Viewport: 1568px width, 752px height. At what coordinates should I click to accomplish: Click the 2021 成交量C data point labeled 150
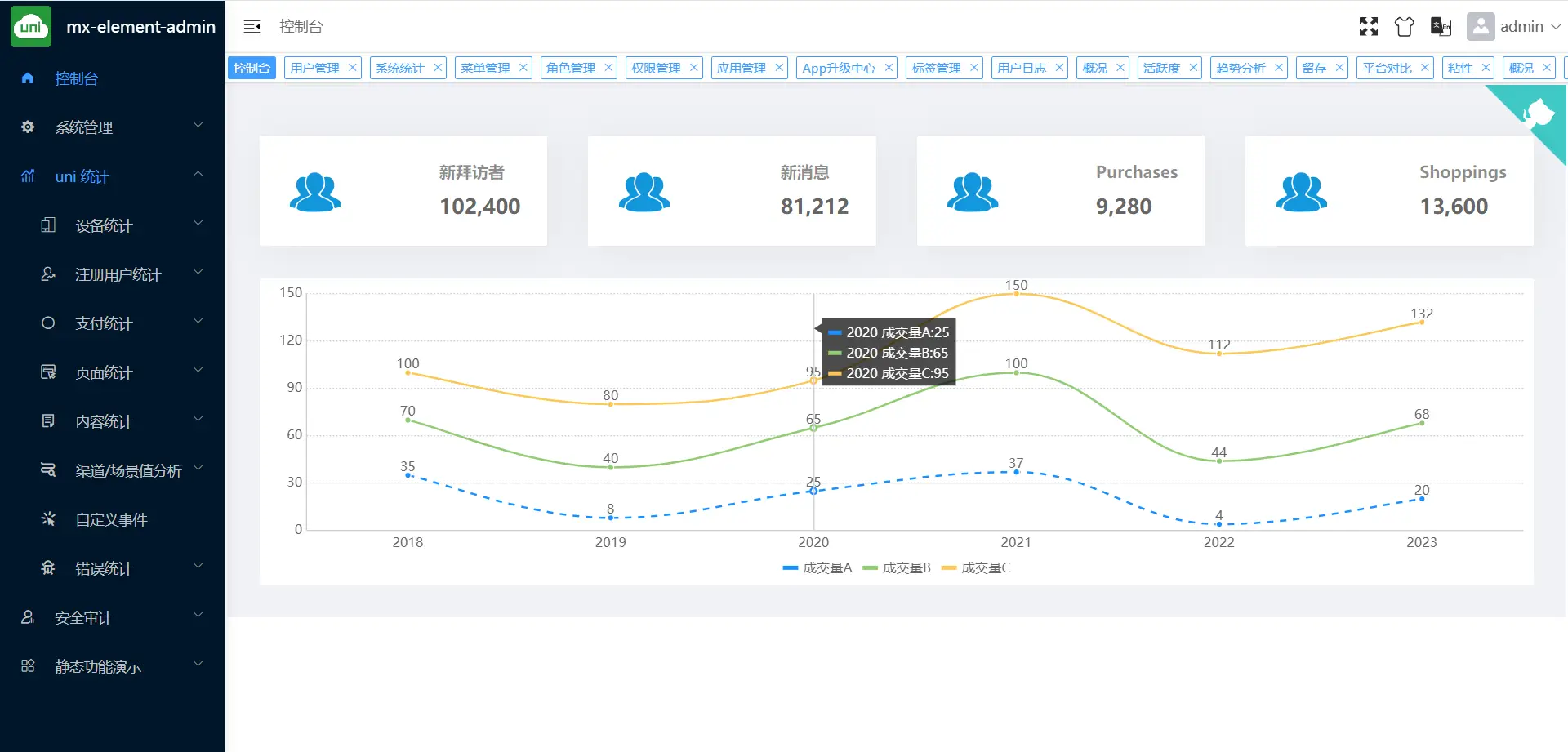(1016, 294)
